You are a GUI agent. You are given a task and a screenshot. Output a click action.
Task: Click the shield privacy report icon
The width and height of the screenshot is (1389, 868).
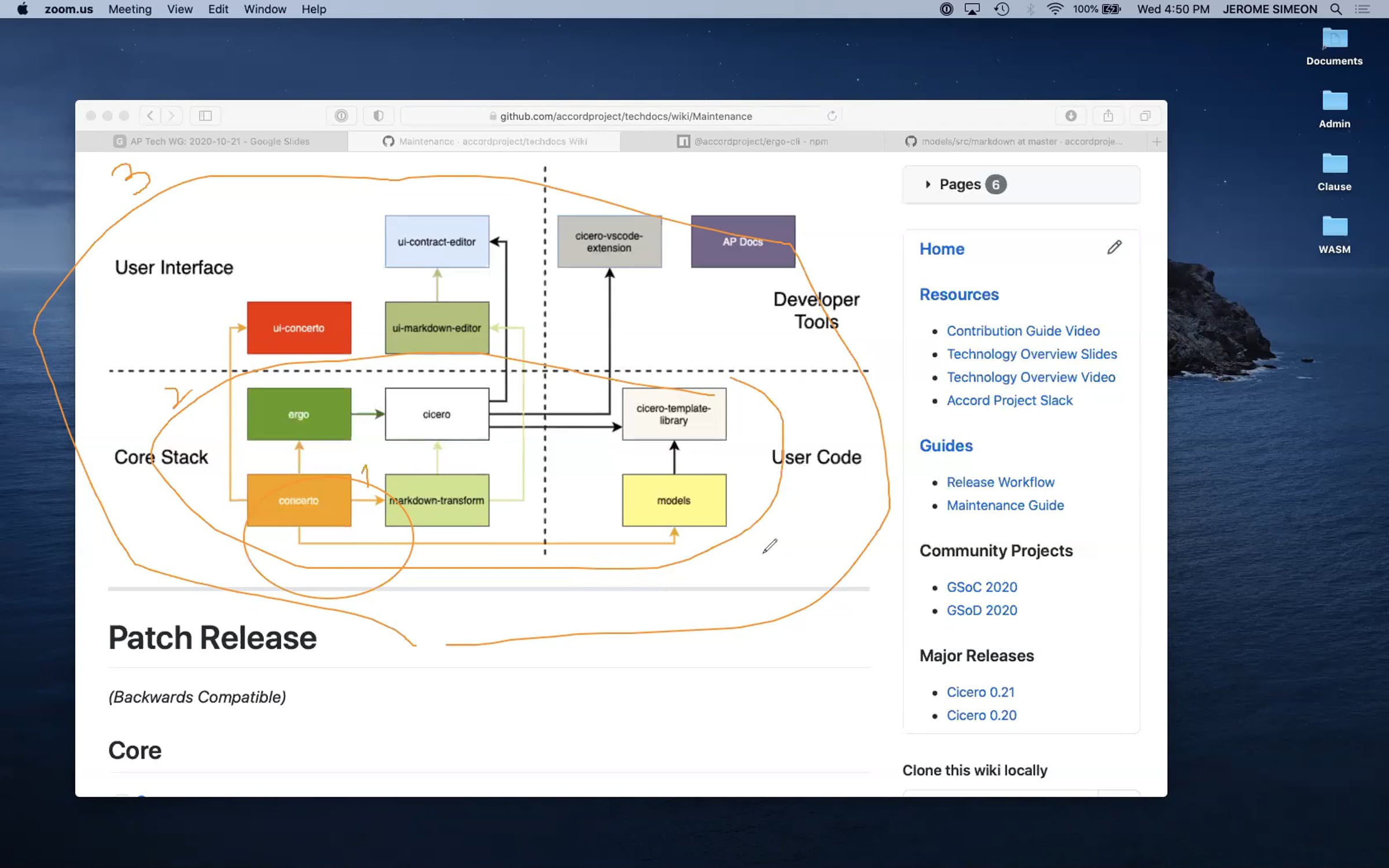(x=379, y=116)
